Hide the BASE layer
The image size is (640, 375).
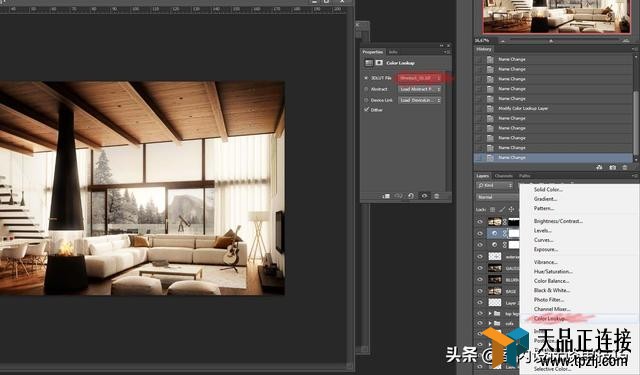click(480, 291)
